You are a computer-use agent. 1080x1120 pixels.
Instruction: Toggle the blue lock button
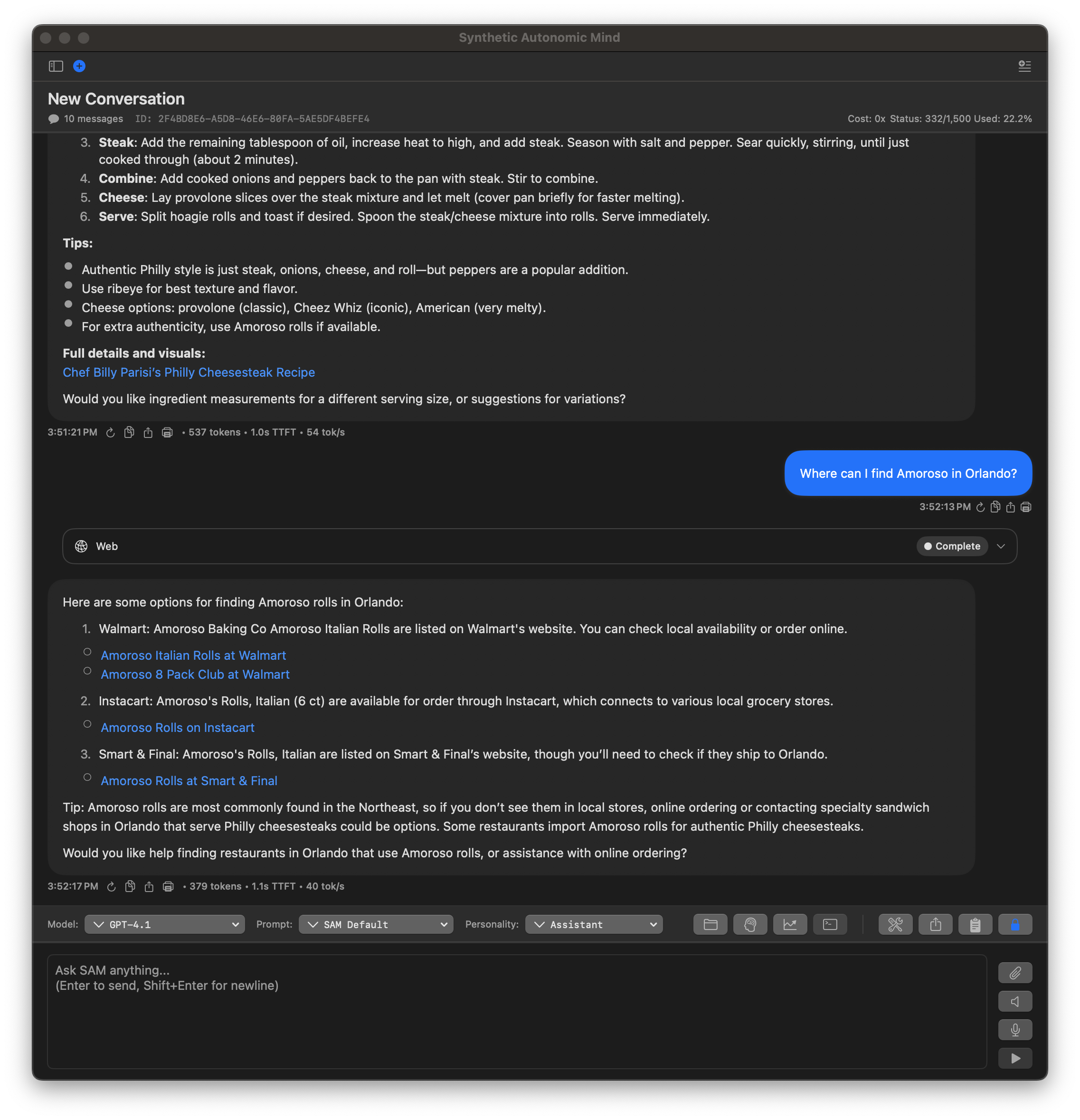click(x=1016, y=924)
